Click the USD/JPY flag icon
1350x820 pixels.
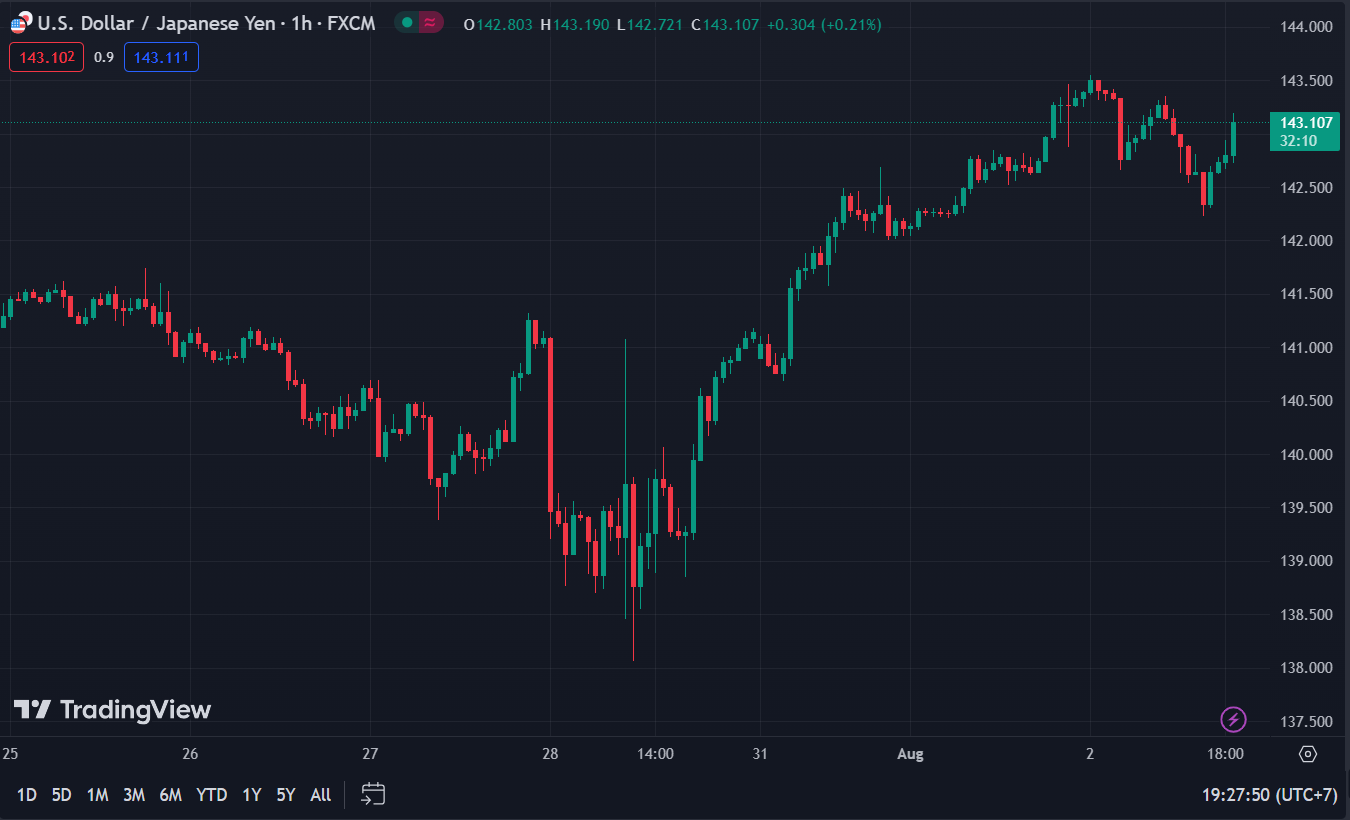point(20,23)
